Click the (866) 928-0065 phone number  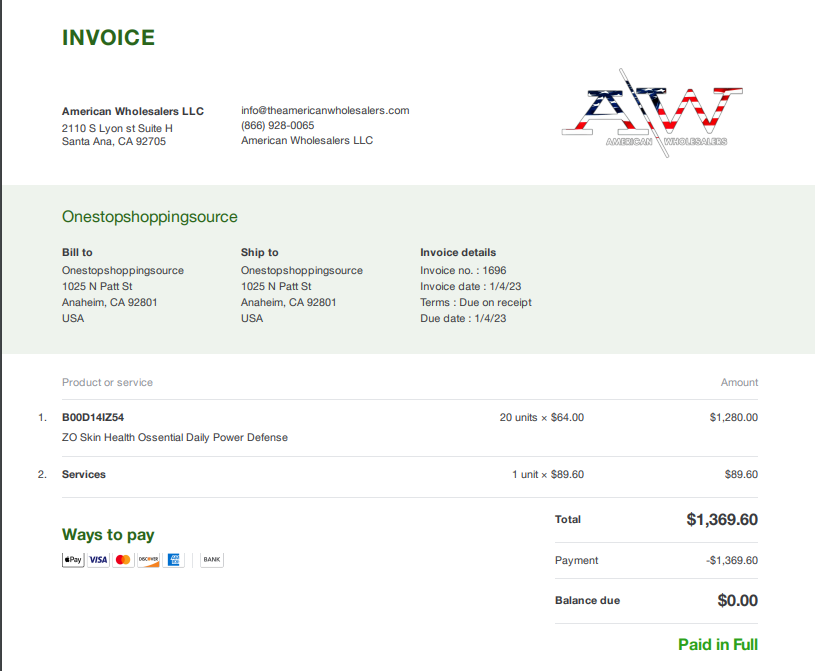[x=278, y=125]
